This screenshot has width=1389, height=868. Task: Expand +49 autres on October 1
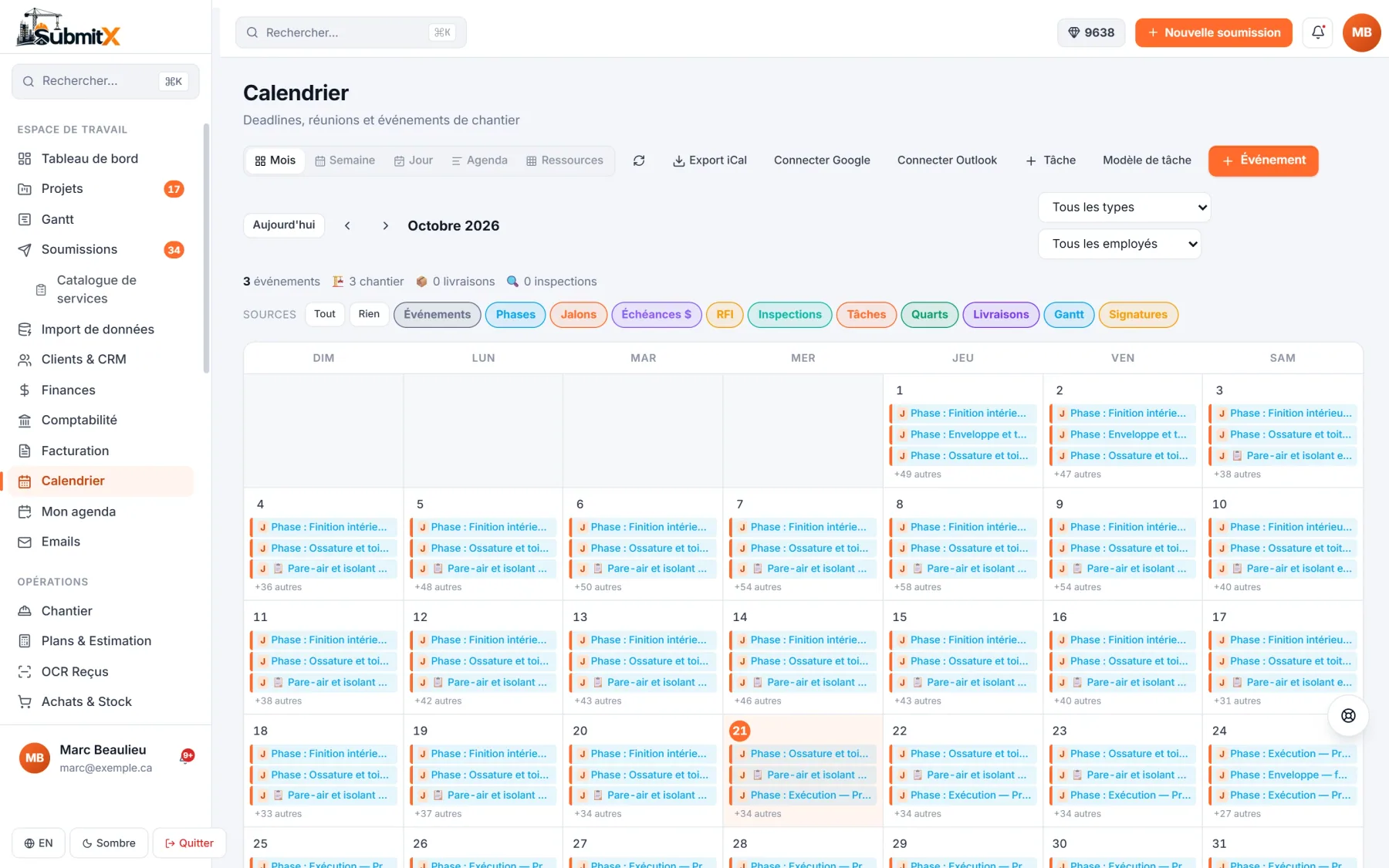[x=918, y=475]
